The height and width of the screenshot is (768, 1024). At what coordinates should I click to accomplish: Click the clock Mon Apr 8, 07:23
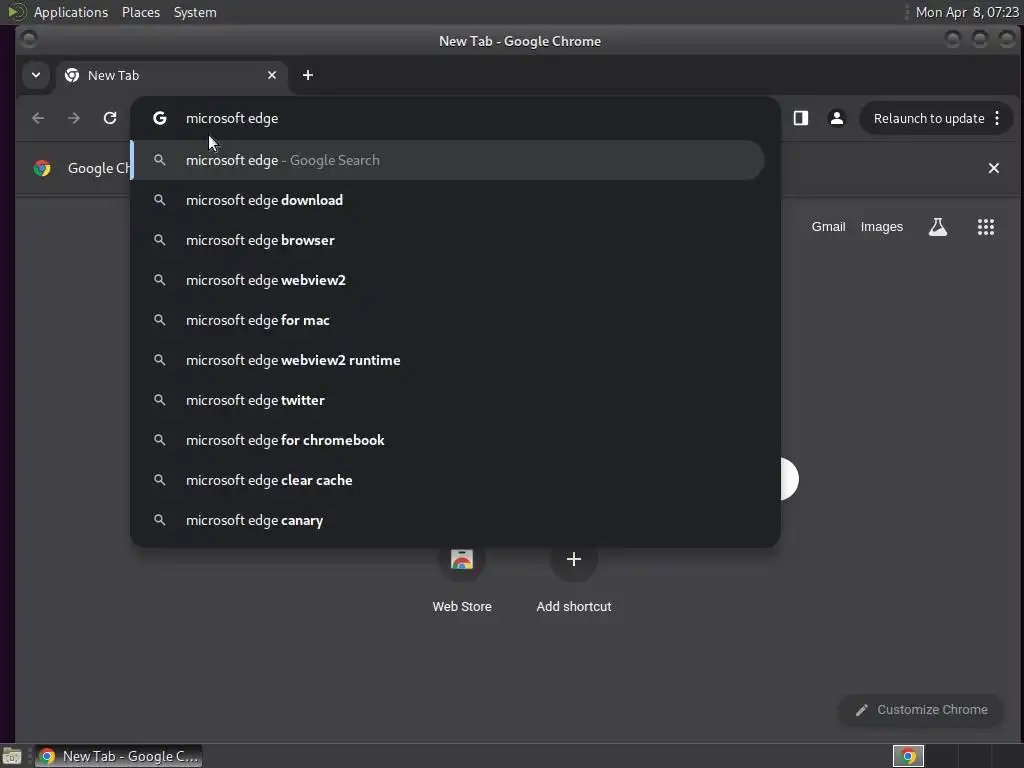coord(967,12)
